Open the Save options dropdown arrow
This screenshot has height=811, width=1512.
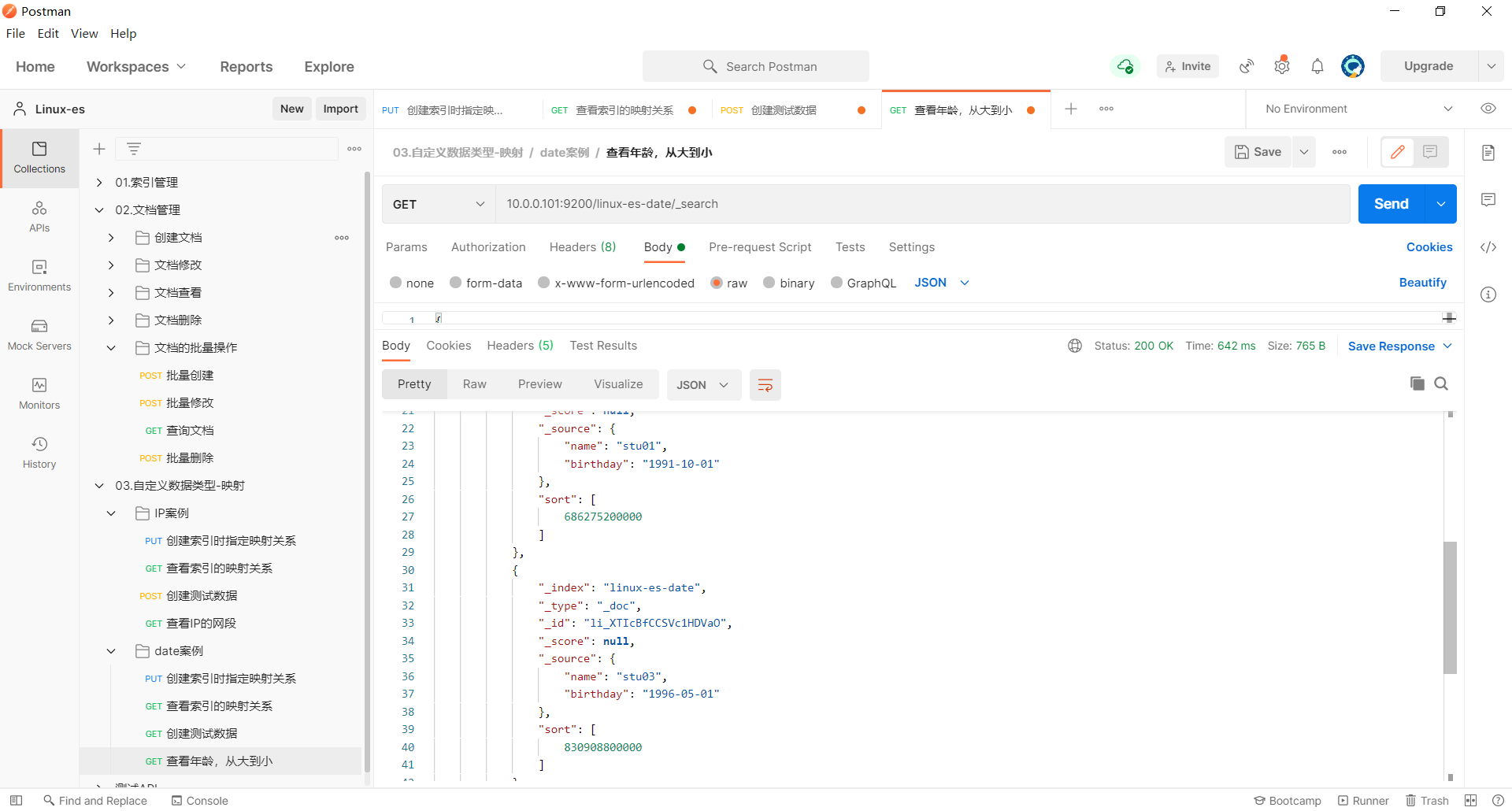pyautogui.click(x=1304, y=152)
